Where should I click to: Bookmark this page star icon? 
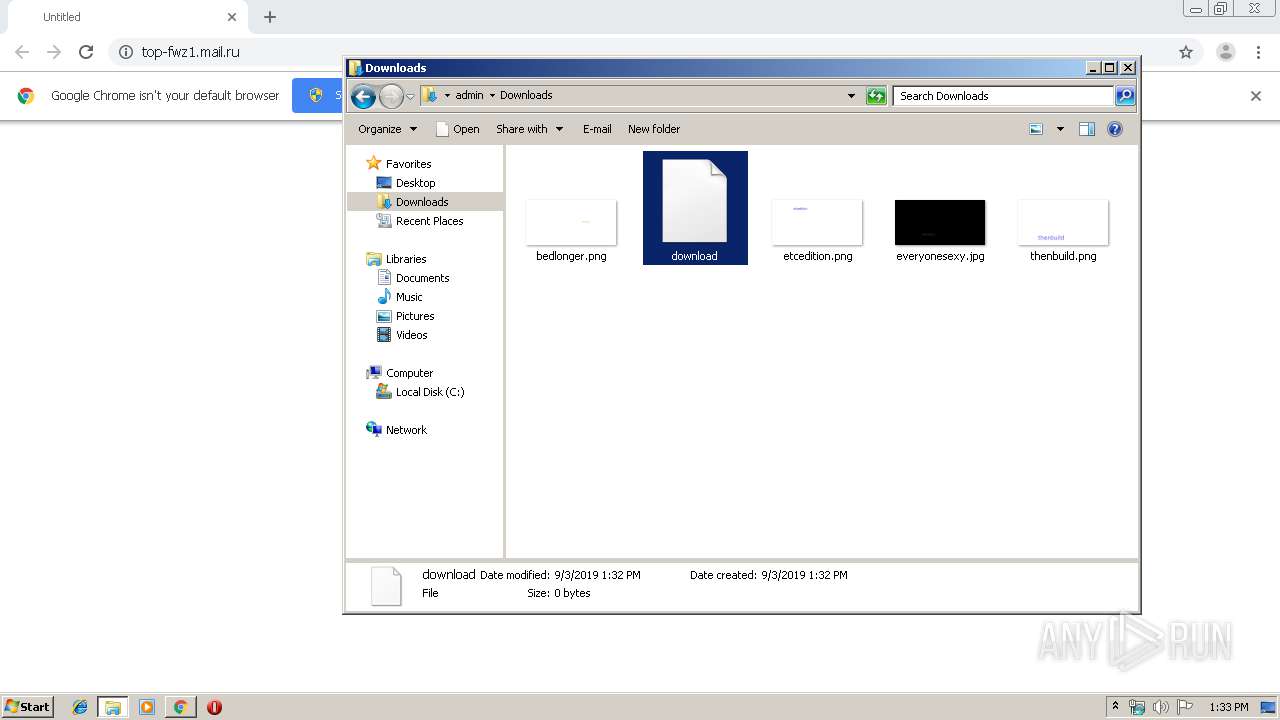pos(1186,52)
